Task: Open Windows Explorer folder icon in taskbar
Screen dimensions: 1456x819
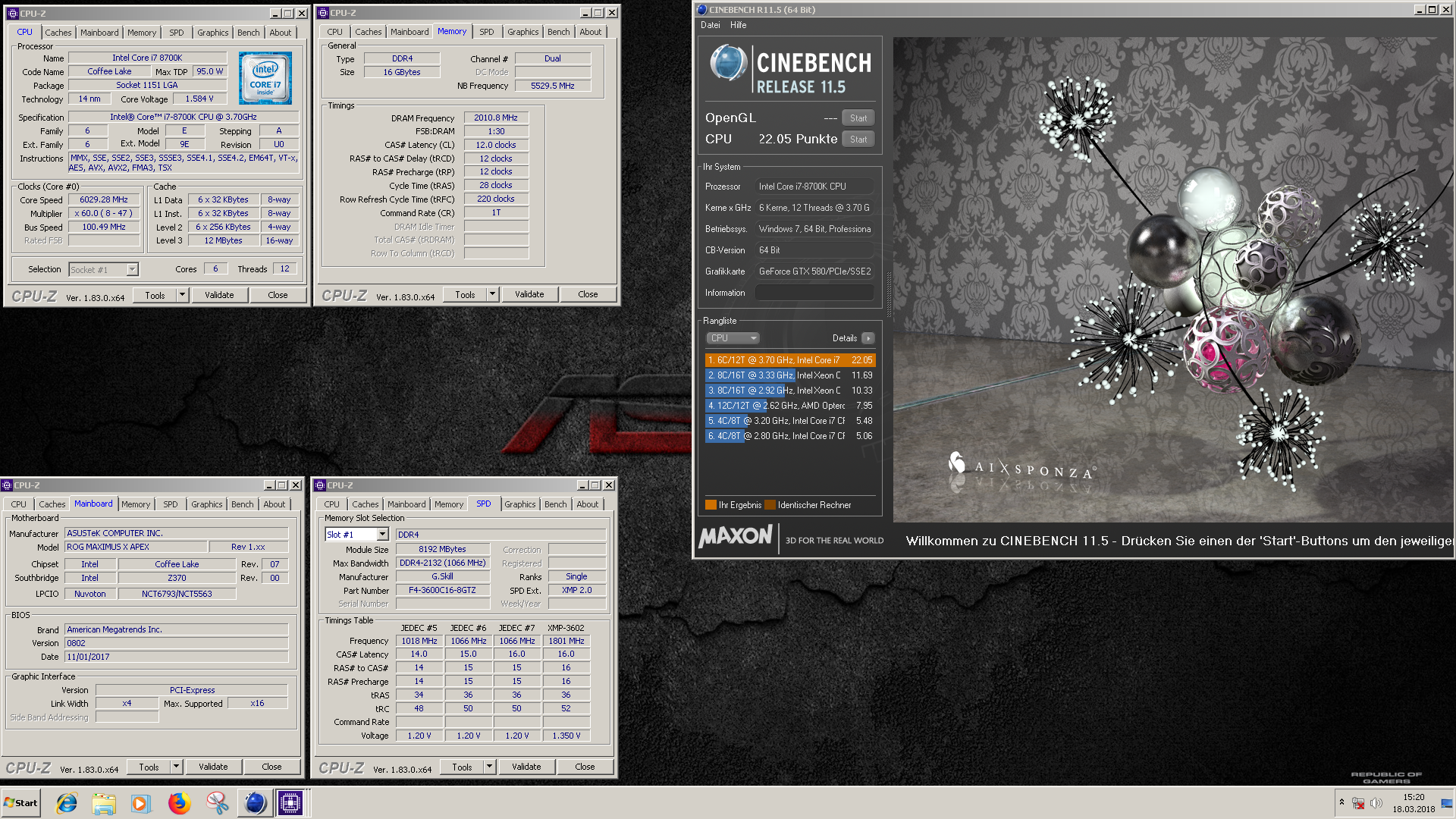Action: click(104, 803)
